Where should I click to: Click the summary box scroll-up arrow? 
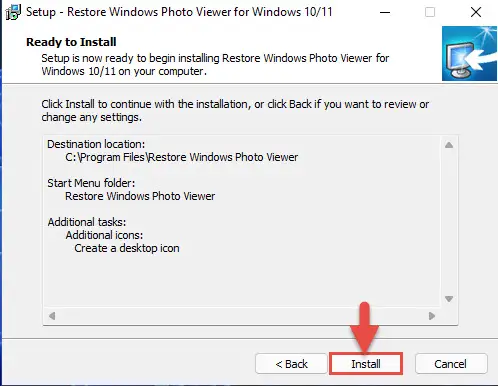pyautogui.click(x=449, y=145)
